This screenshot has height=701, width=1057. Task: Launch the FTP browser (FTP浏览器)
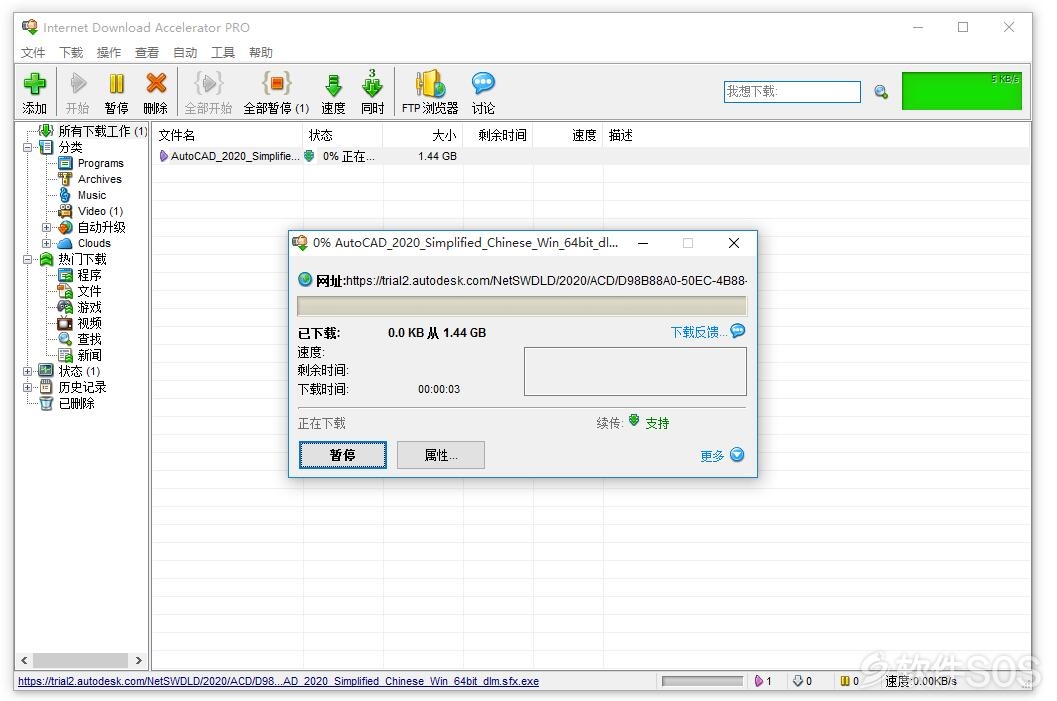click(430, 92)
